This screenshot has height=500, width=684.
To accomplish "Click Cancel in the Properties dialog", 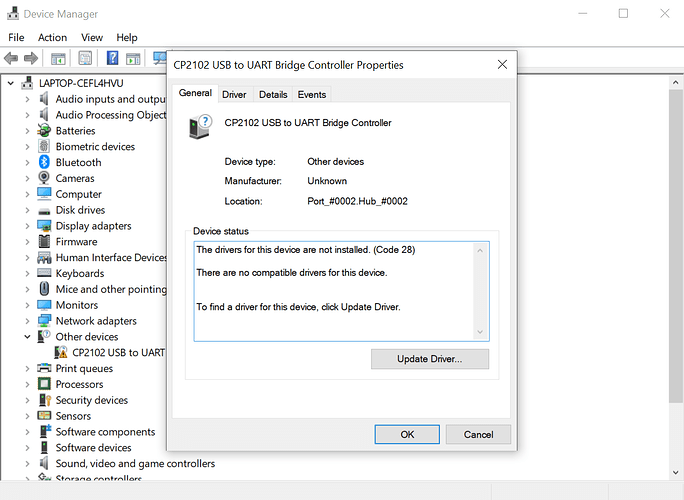I will point(479,434).
